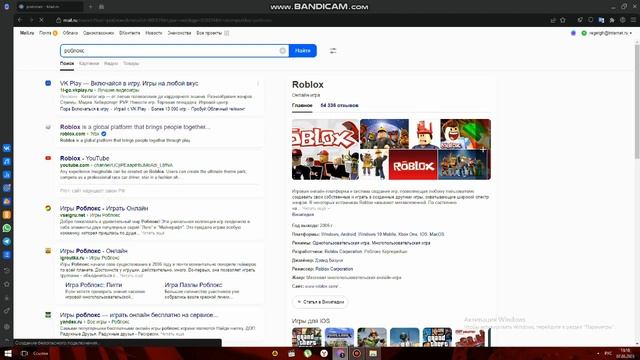Open VK Music sidebar icon
The height and width of the screenshot is (360, 640).
coord(7,162)
